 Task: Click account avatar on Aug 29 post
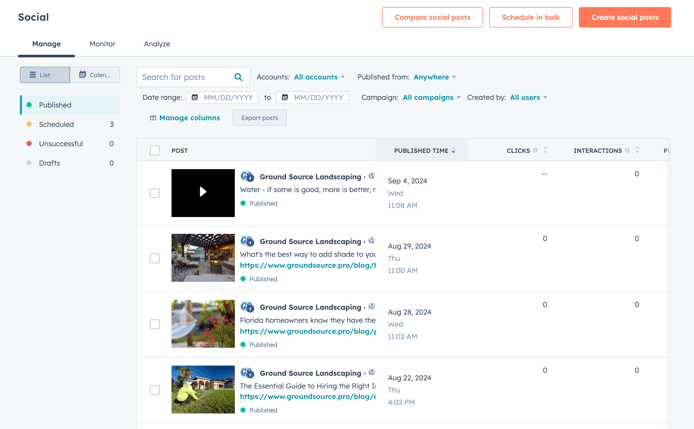click(x=247, y=241)
